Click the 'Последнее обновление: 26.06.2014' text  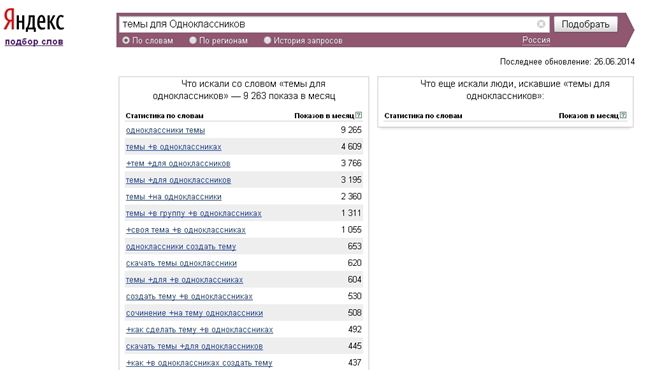tap(567, 62)
